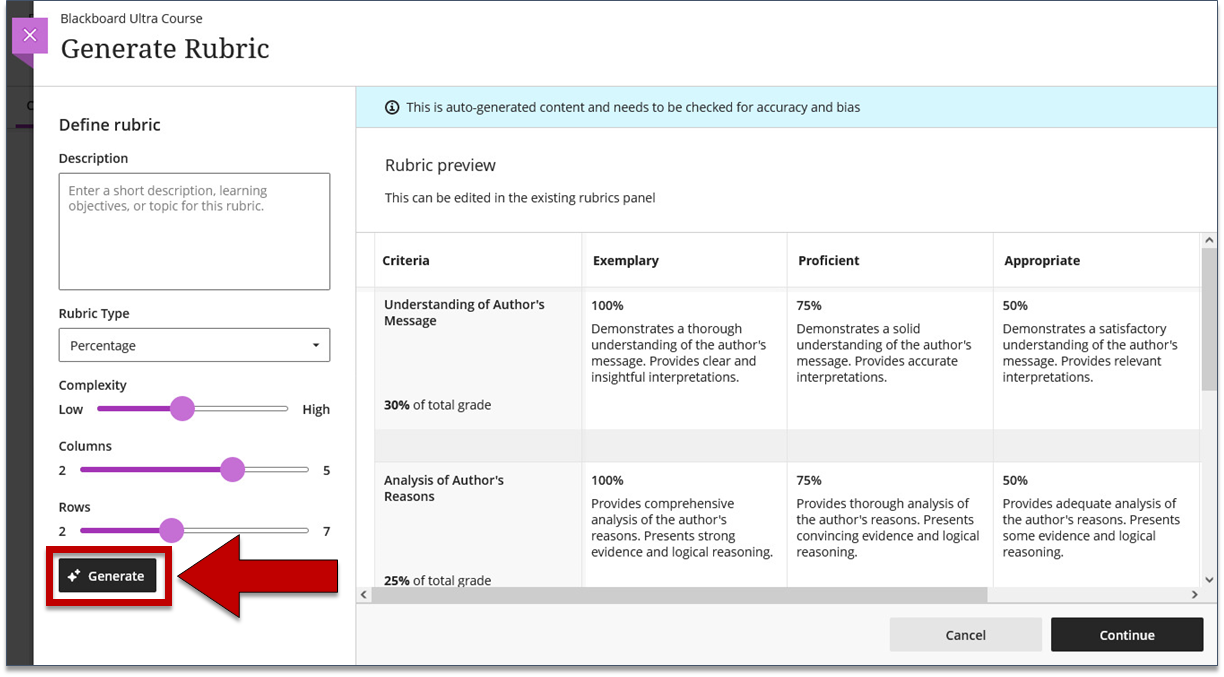The width and height of the screenshot is (1224, 677).
Task: Click the vertical scrollbar up arrow
Action: point(1209,241)
